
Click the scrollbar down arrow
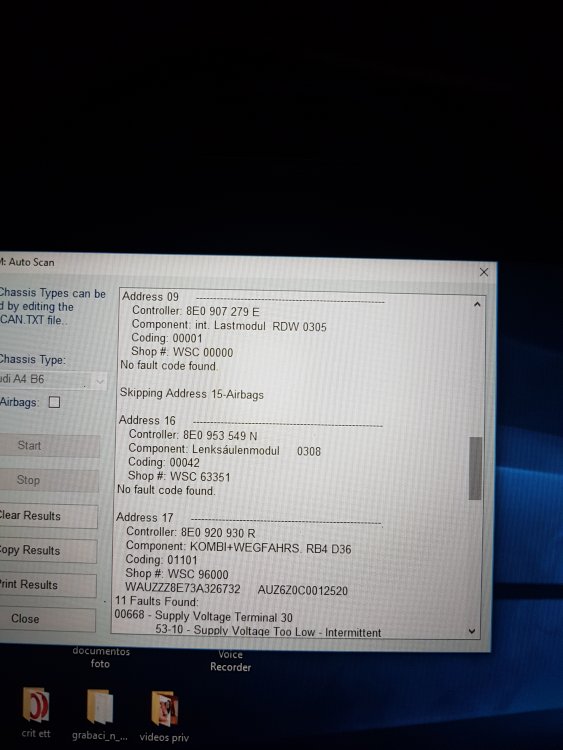pos(472,631)
